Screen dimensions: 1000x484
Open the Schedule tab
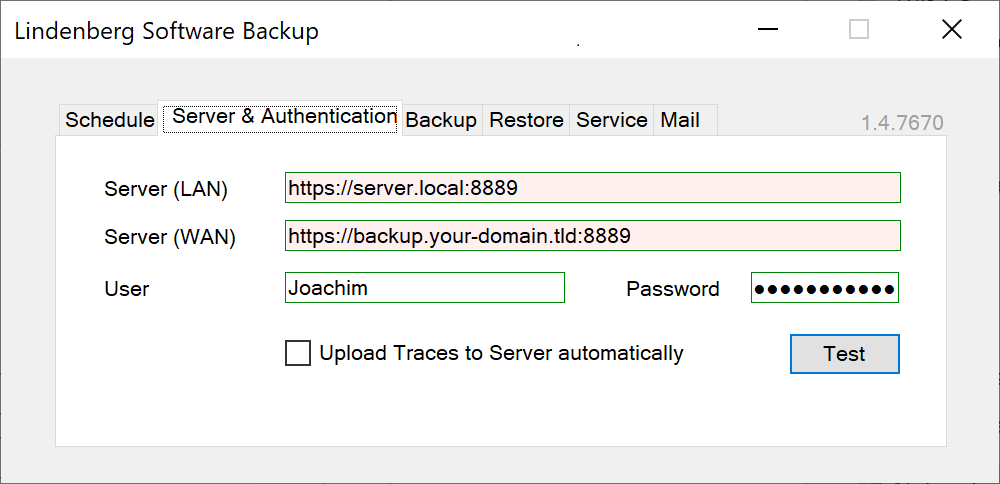109,120
